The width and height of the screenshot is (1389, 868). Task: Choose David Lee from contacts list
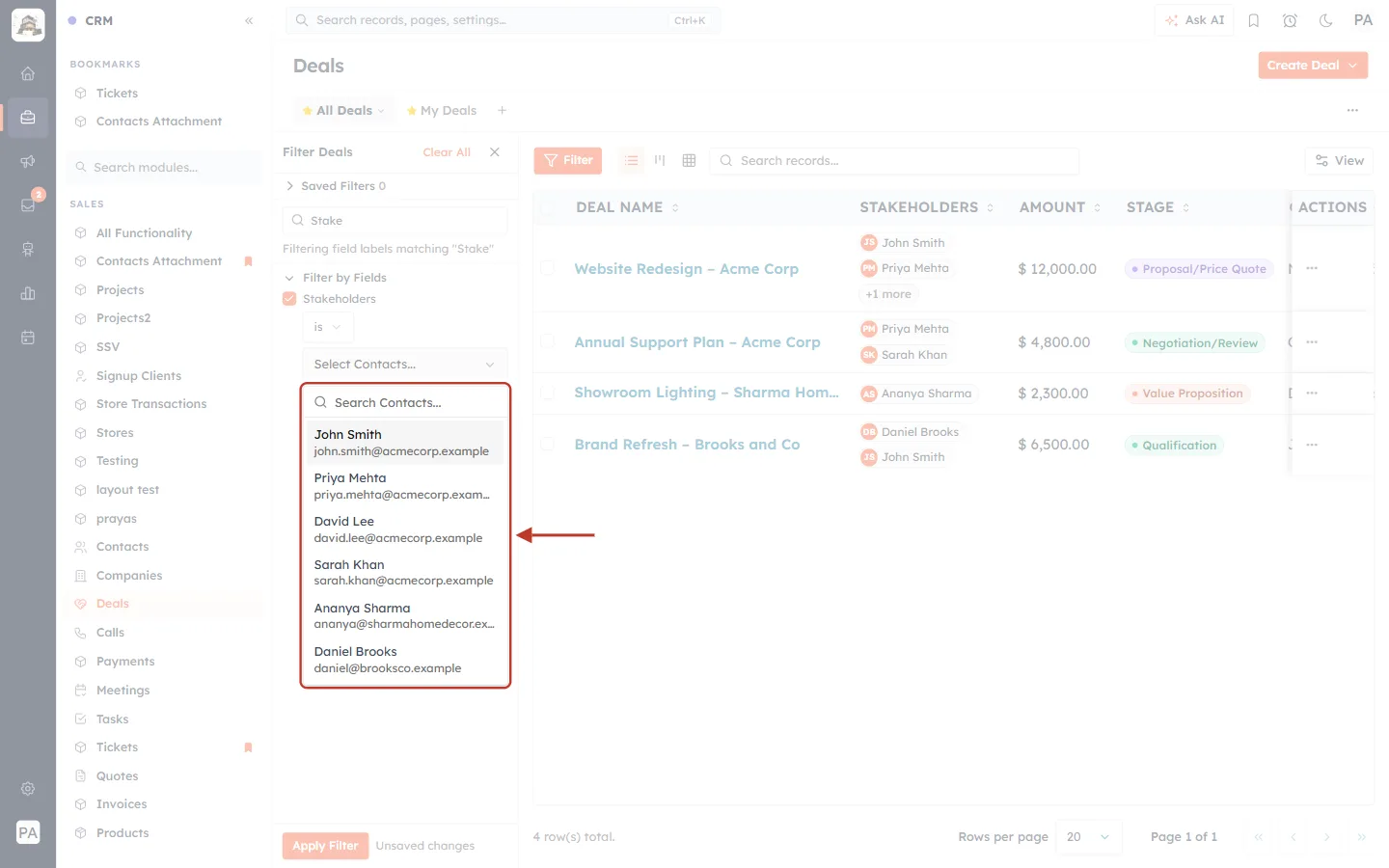405,529
